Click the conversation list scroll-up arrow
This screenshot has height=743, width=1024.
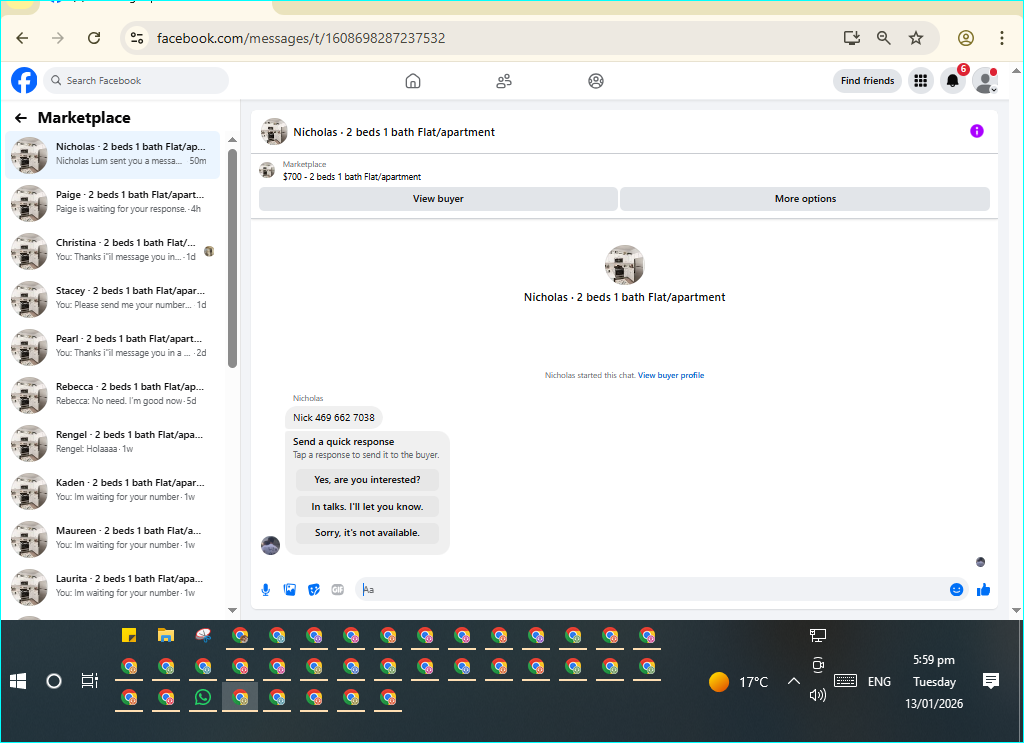pos(232,140)
